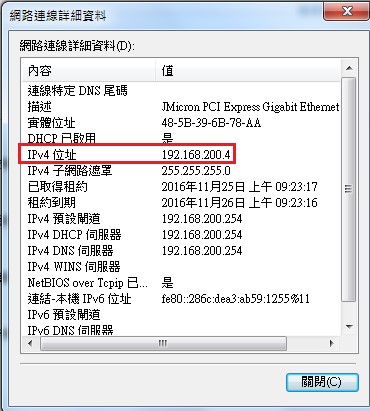
Task: Select the 已取得租約 row
Action: point(181,187)
